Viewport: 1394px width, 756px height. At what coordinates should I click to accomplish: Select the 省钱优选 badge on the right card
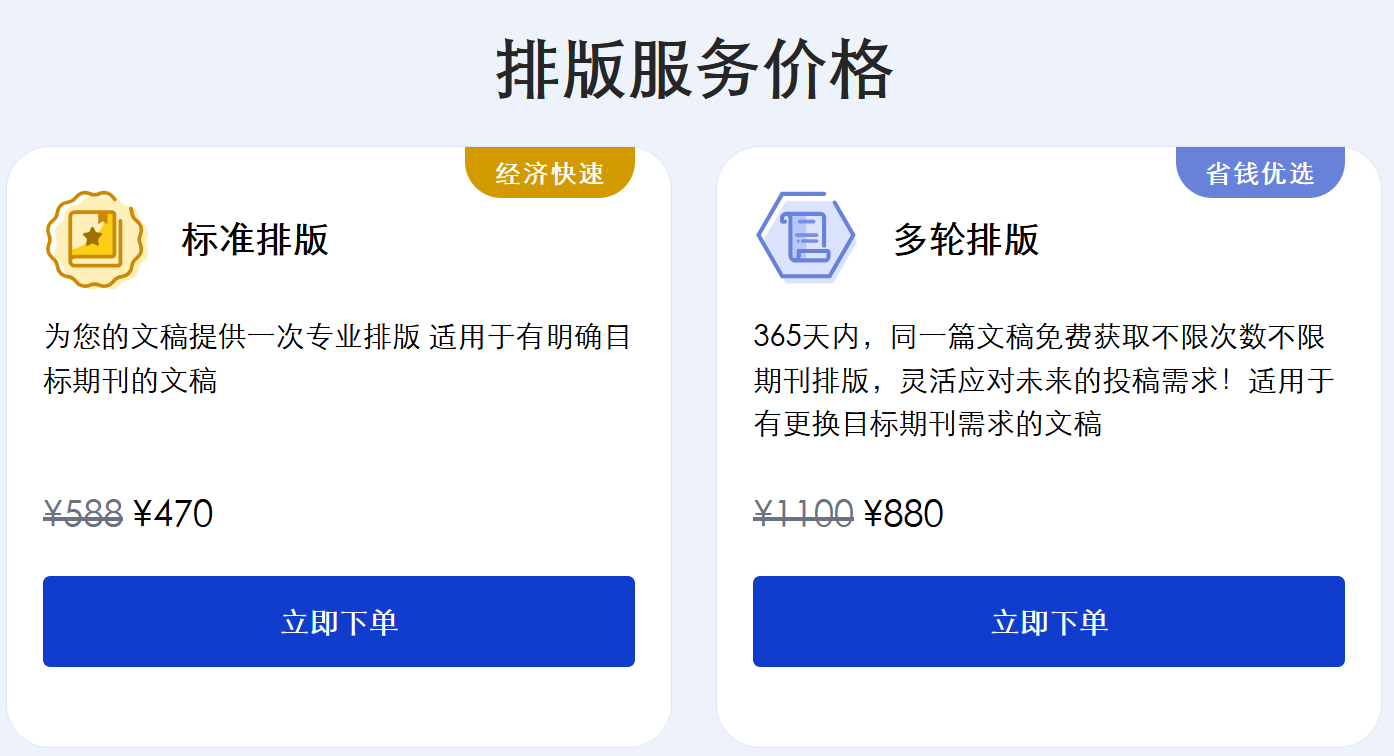point(1260,170)
